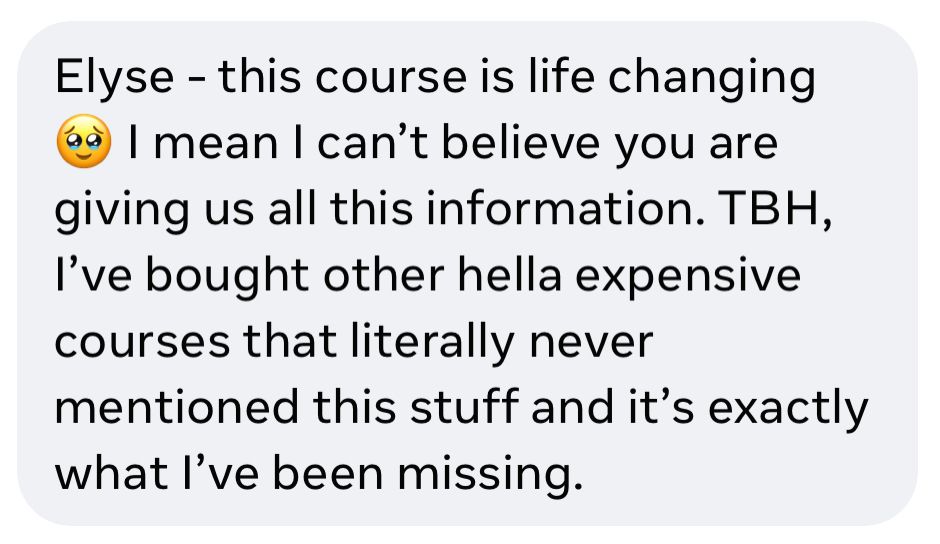The width and height of the screenshot is (940, 544).
Task: Click the word 'believe' in the message
Action: coord(520,143)
